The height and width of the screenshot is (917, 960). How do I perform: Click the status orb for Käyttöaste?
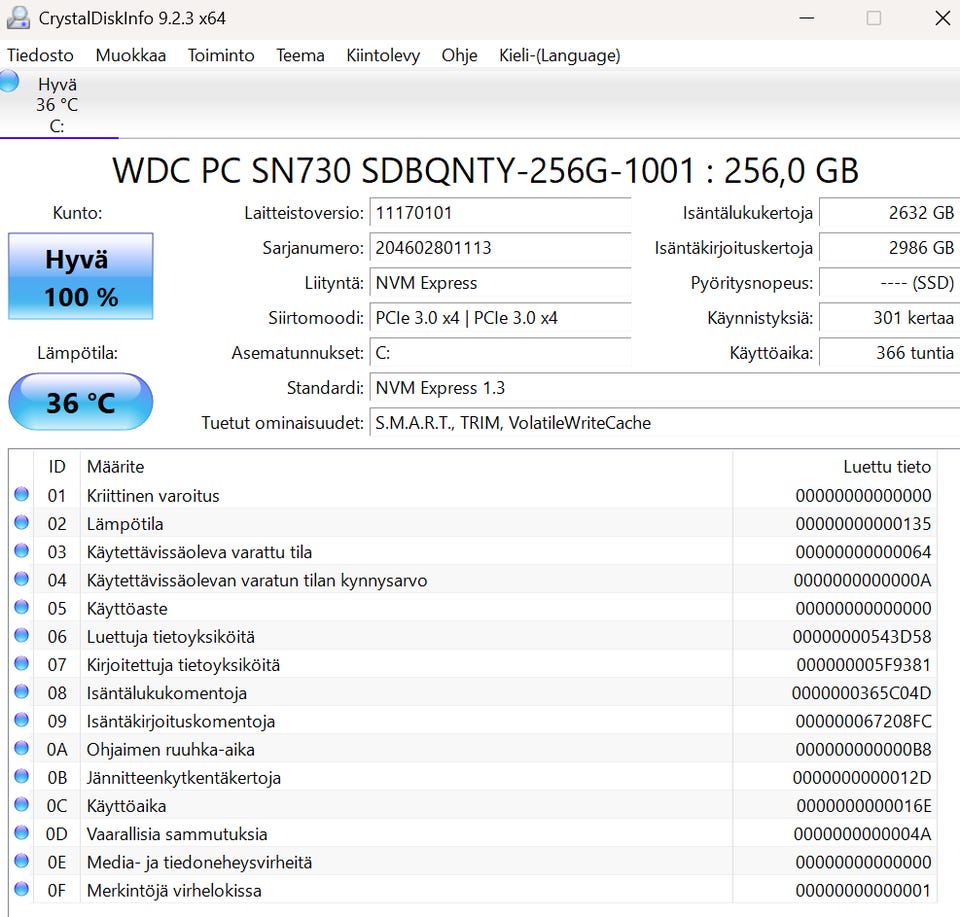point(21,607)
